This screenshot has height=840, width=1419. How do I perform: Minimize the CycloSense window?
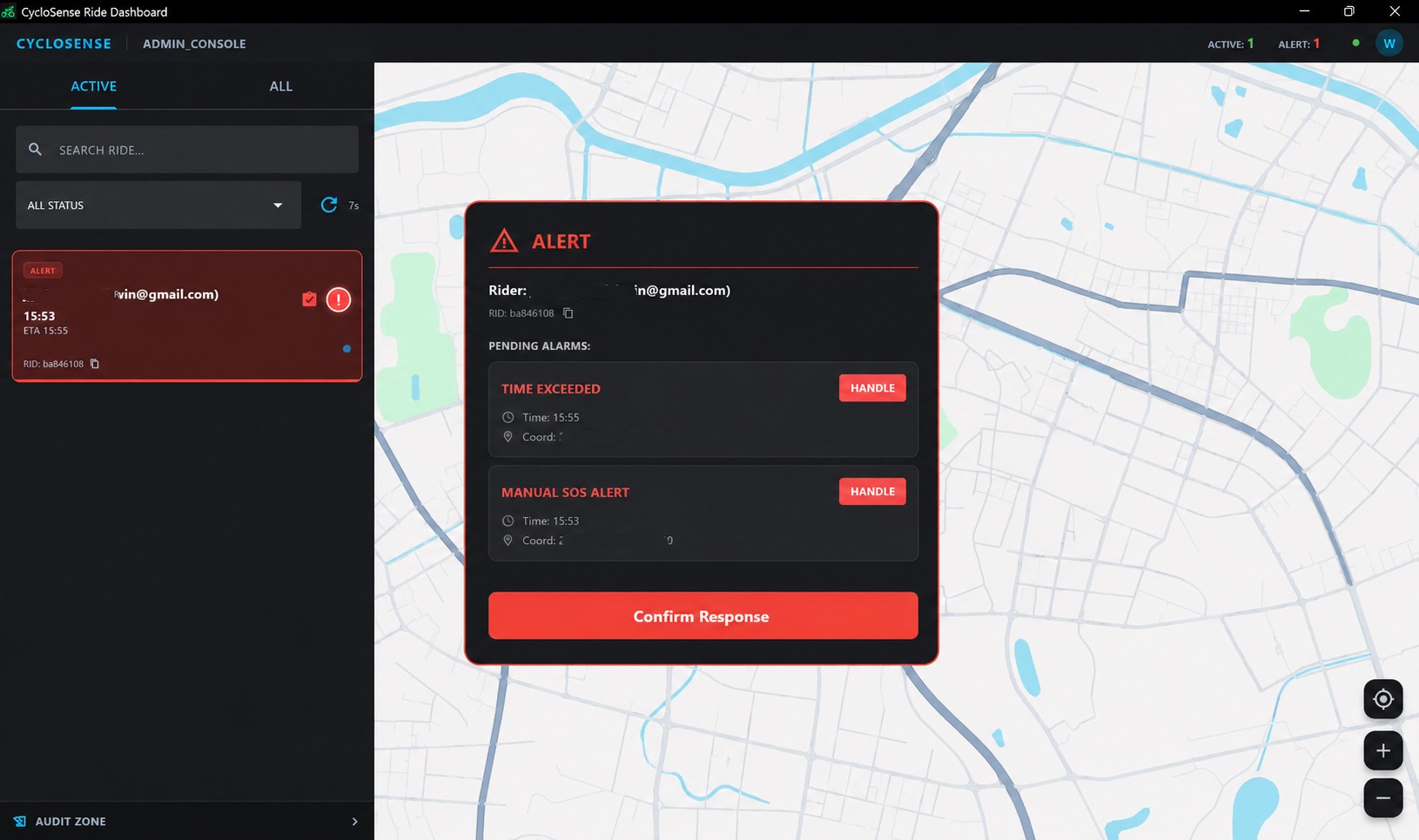1304,11
